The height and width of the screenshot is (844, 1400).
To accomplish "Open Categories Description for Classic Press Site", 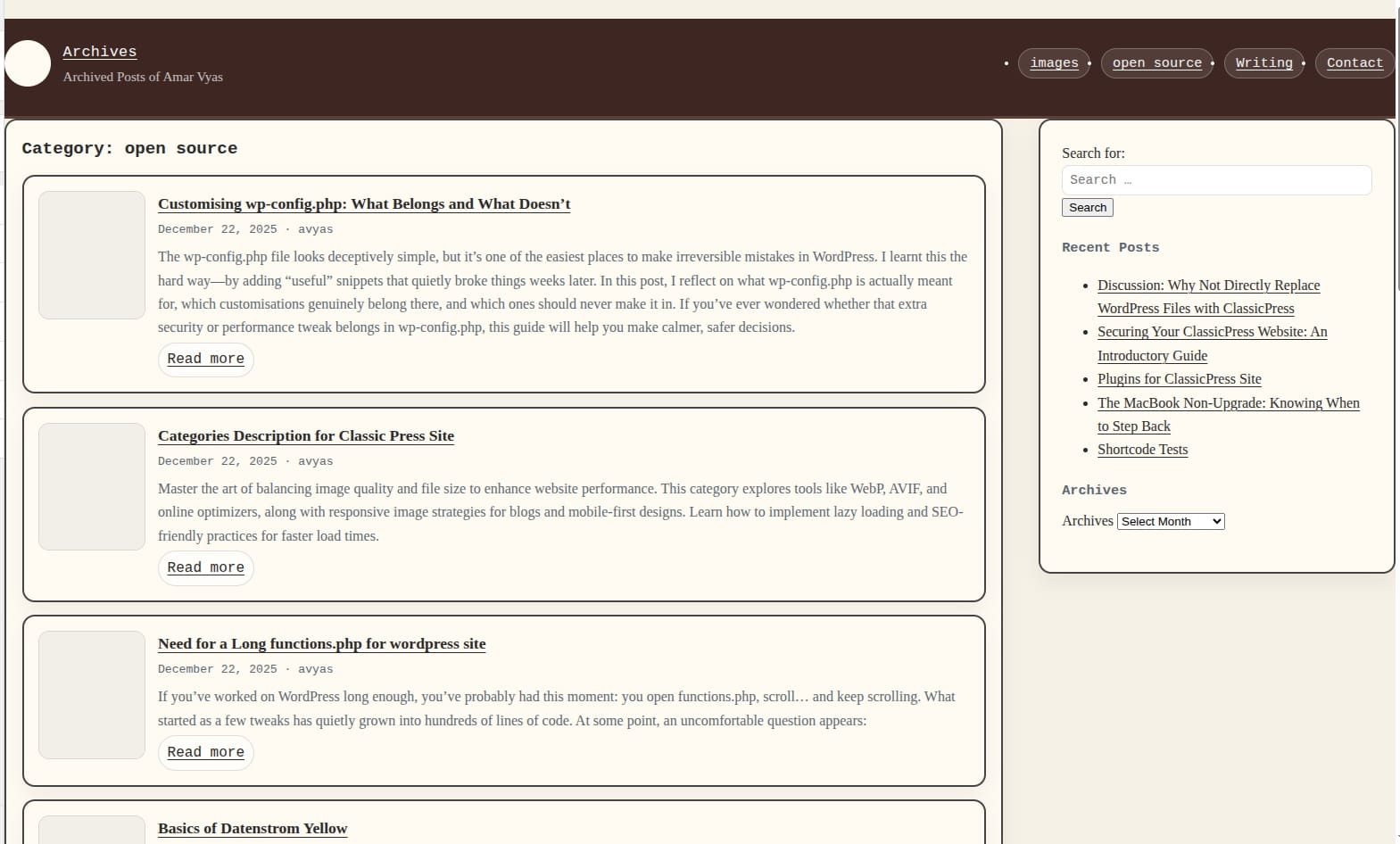I will coord(306,436).
